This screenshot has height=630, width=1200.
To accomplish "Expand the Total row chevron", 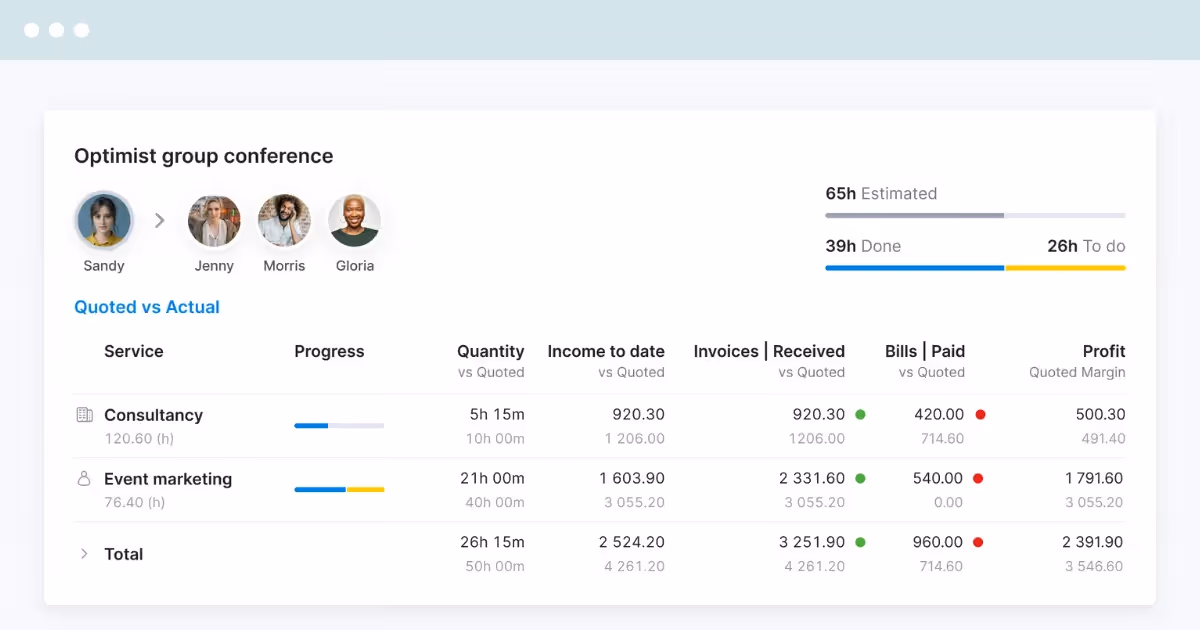I will point(84,553).
